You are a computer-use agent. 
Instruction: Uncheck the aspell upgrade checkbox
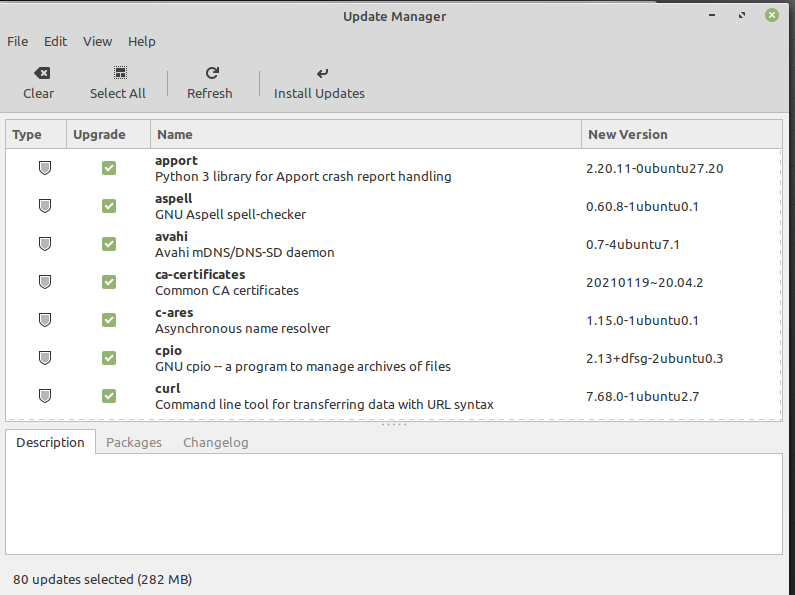pos(109,206)
